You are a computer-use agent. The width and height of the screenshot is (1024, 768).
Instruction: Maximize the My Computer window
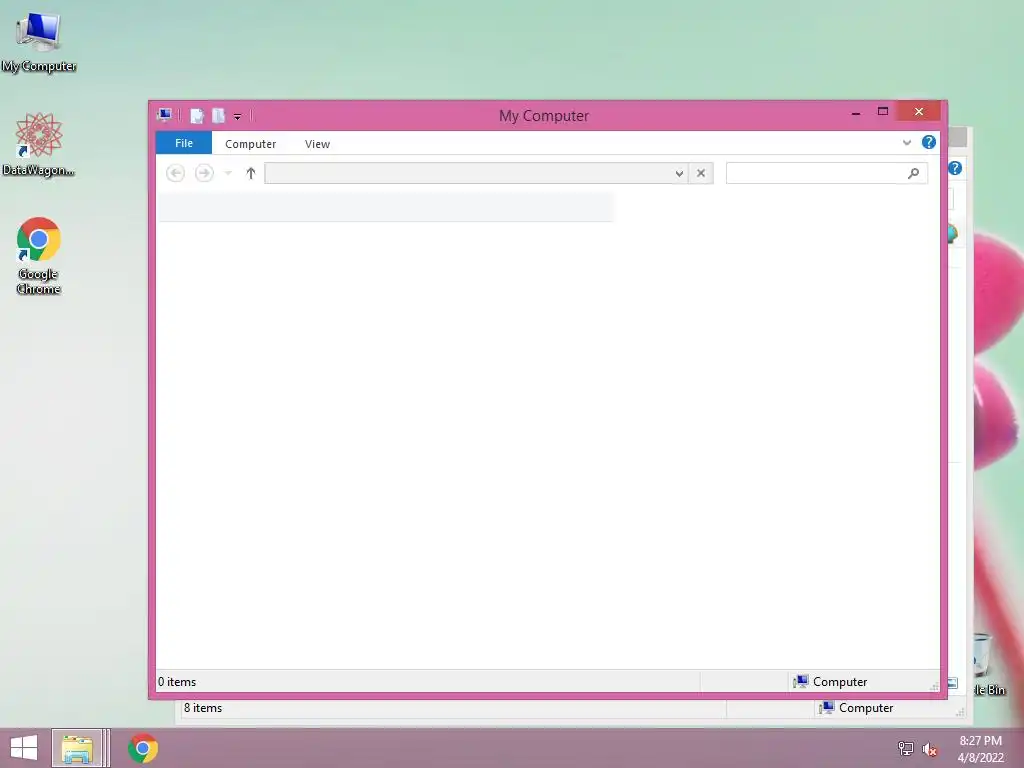click(883, 112)
